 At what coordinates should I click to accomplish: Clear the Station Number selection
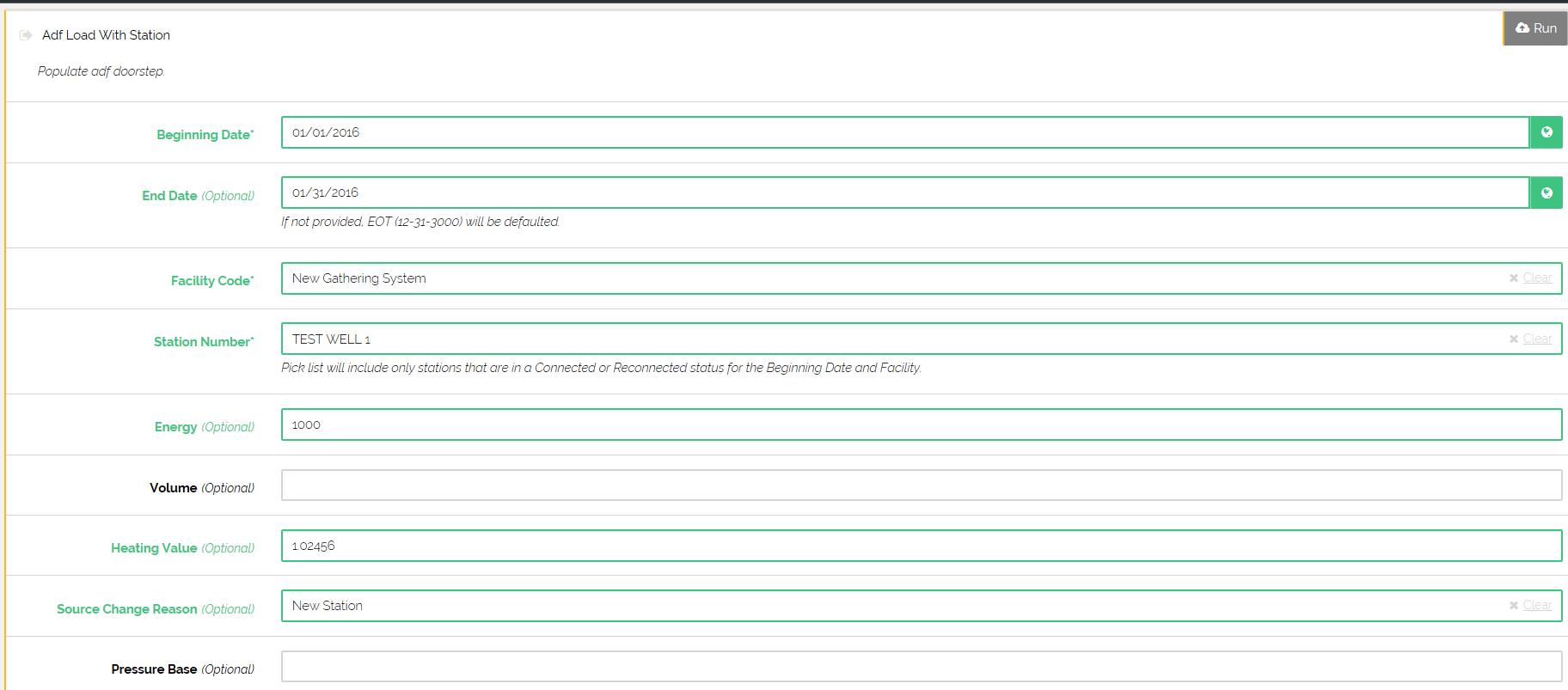(x=1530, y=339)
